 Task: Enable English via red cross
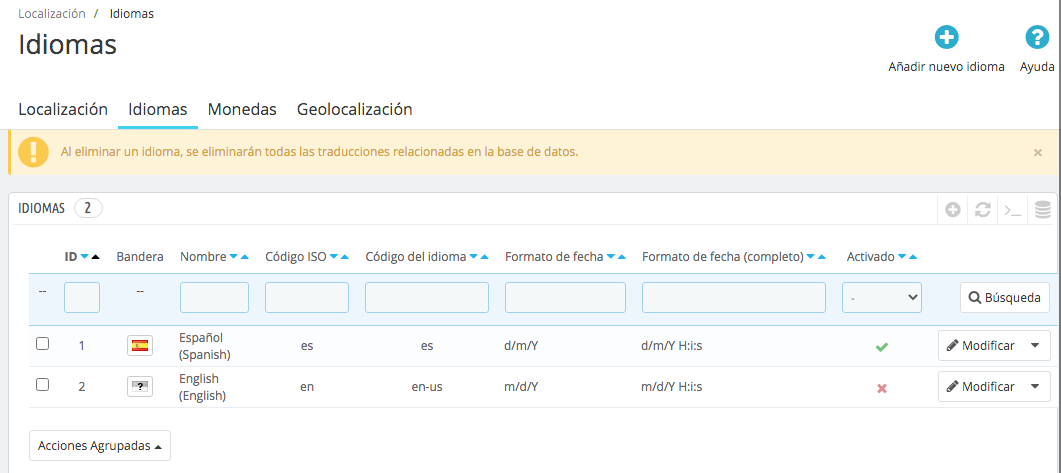pos(882,388)
